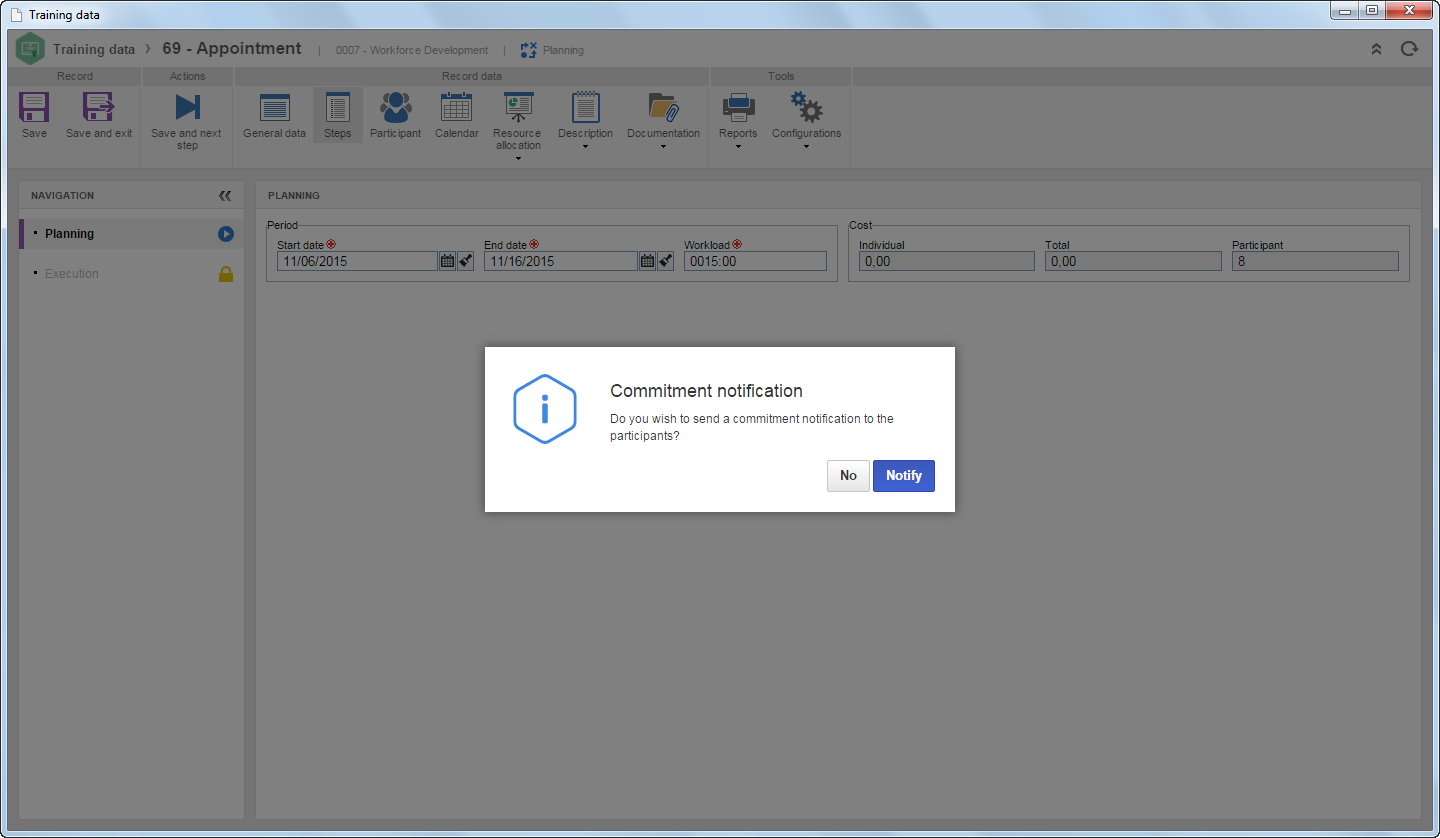Collapse the Navigation panel
1440x838 pixels.
pyautogui.click(x=225, y=196)
